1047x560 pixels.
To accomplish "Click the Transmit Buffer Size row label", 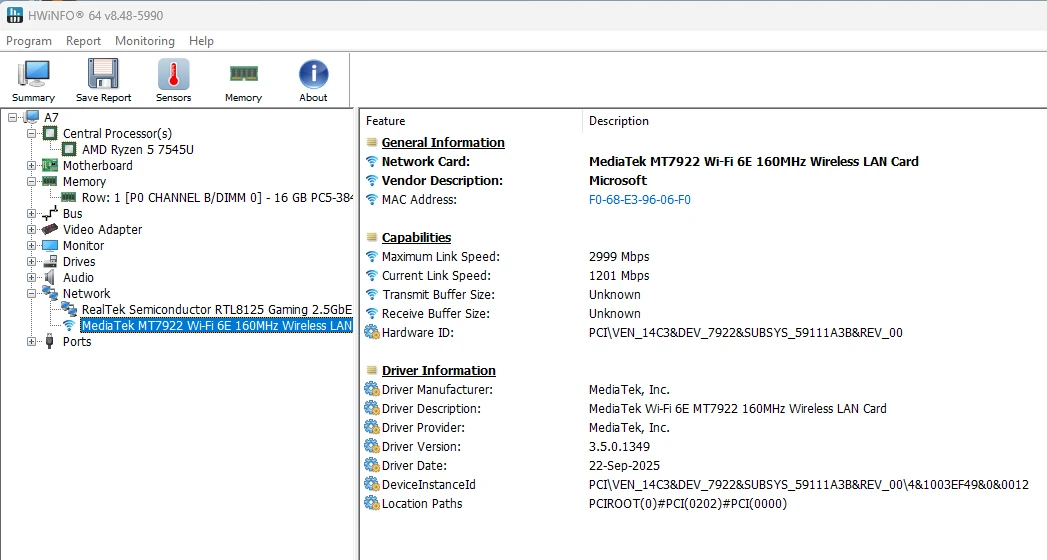I will [x=438, y=294].
